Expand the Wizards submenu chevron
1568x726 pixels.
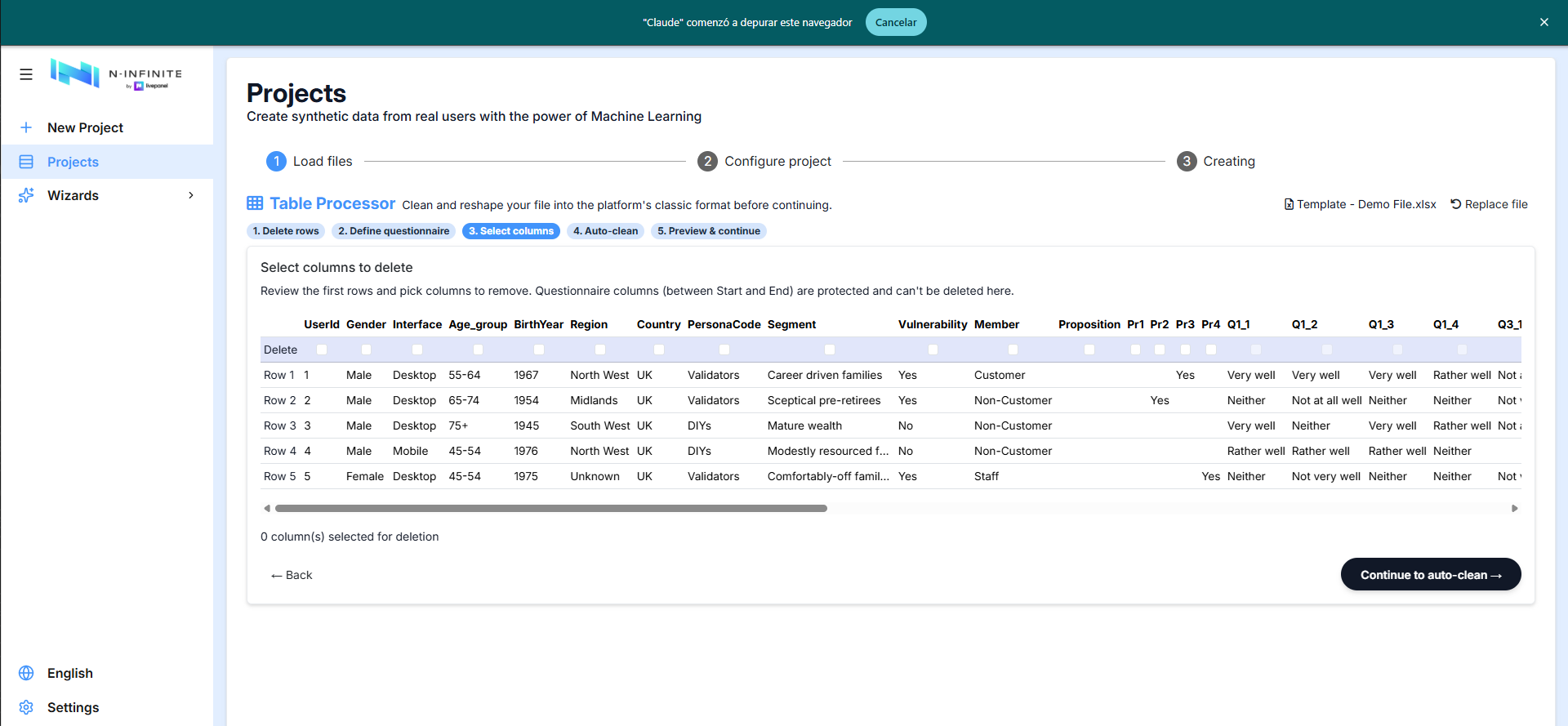(x=191, y=195)
